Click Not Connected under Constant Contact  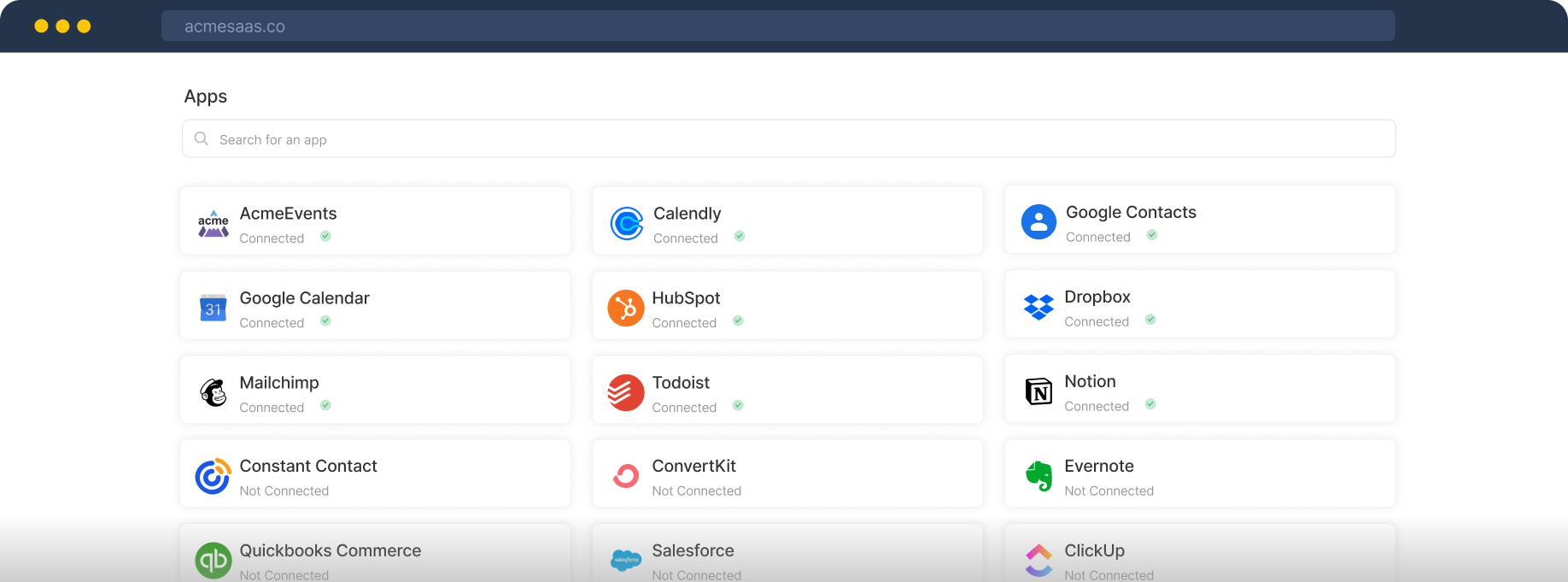(x=284, y=491)
